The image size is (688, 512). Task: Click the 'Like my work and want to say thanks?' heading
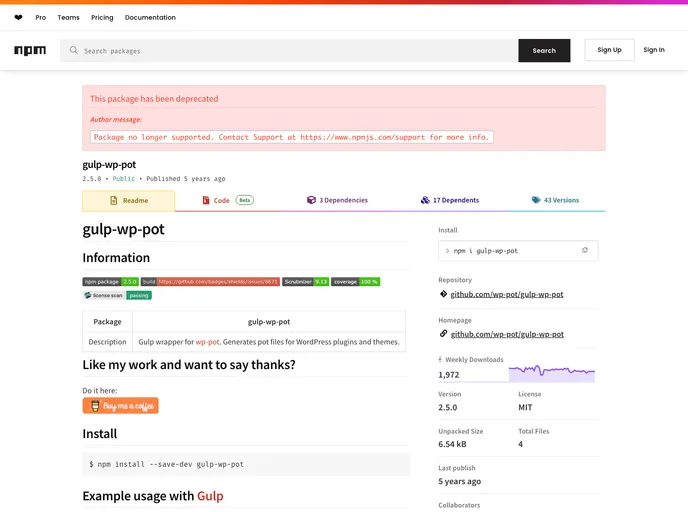(189, 365)
